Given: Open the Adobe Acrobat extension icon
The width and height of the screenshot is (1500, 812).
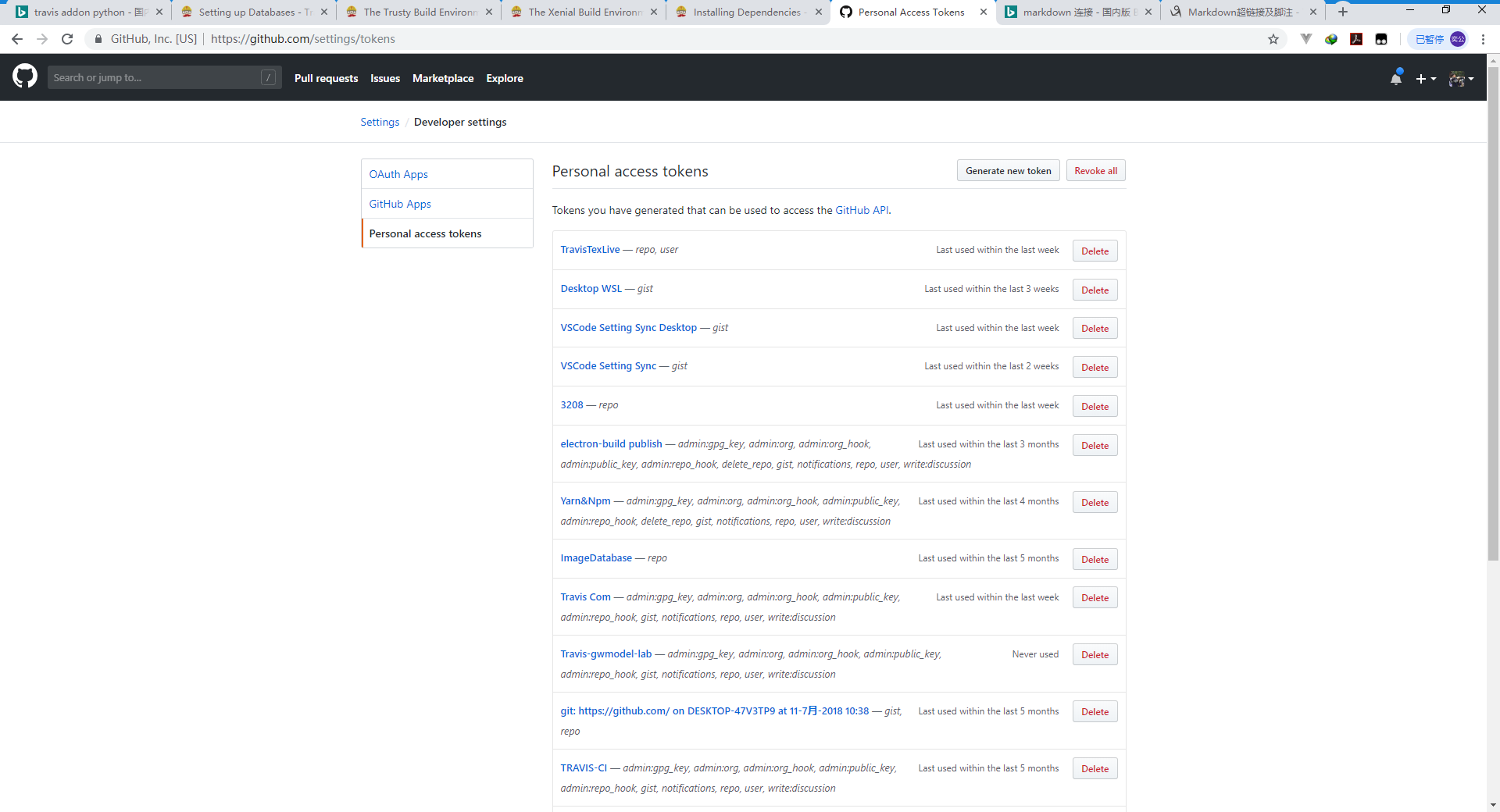Looking at the screenshot, I should tap(1356, 39).
